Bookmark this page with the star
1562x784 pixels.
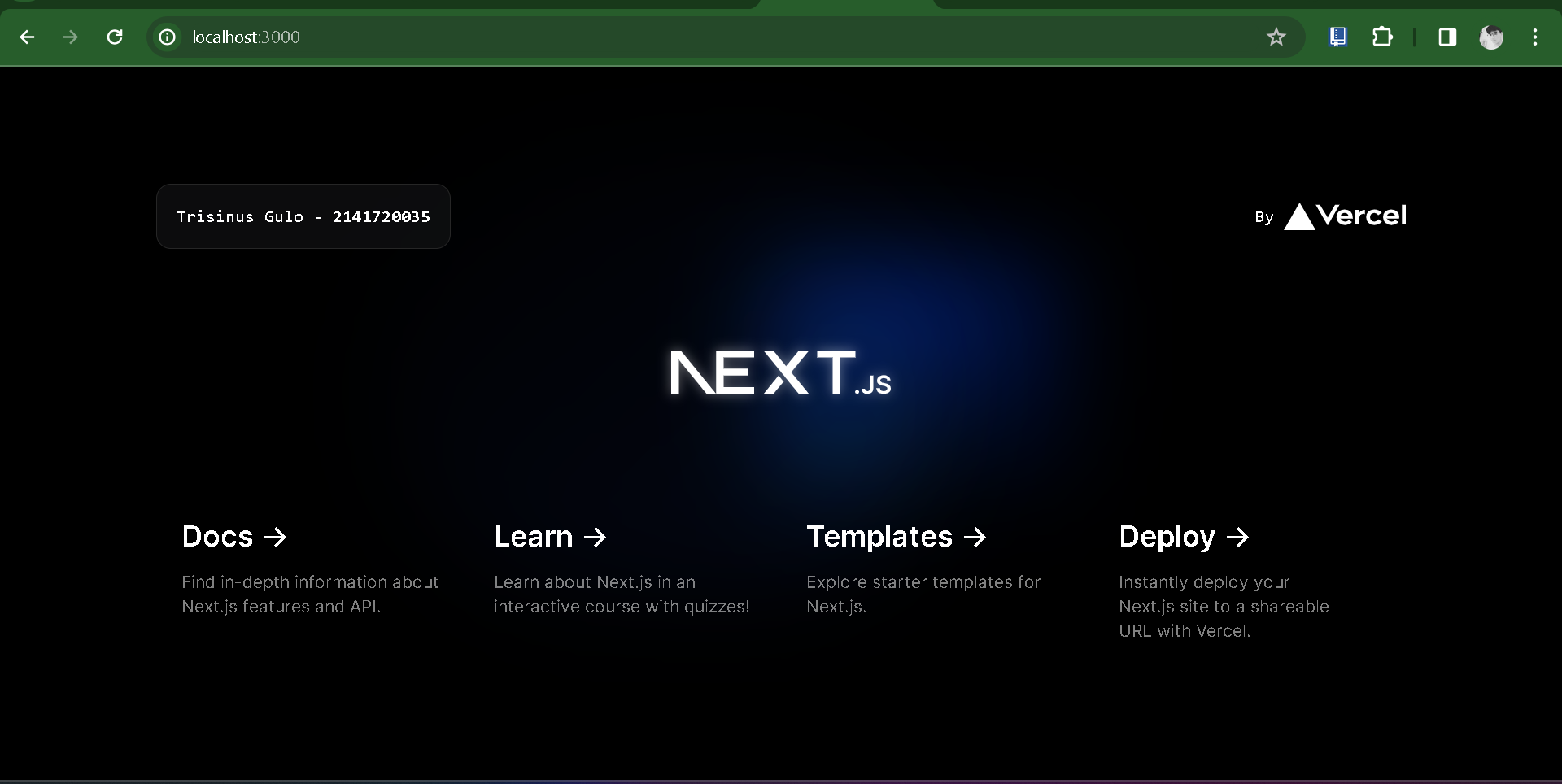coord(1276,37)
